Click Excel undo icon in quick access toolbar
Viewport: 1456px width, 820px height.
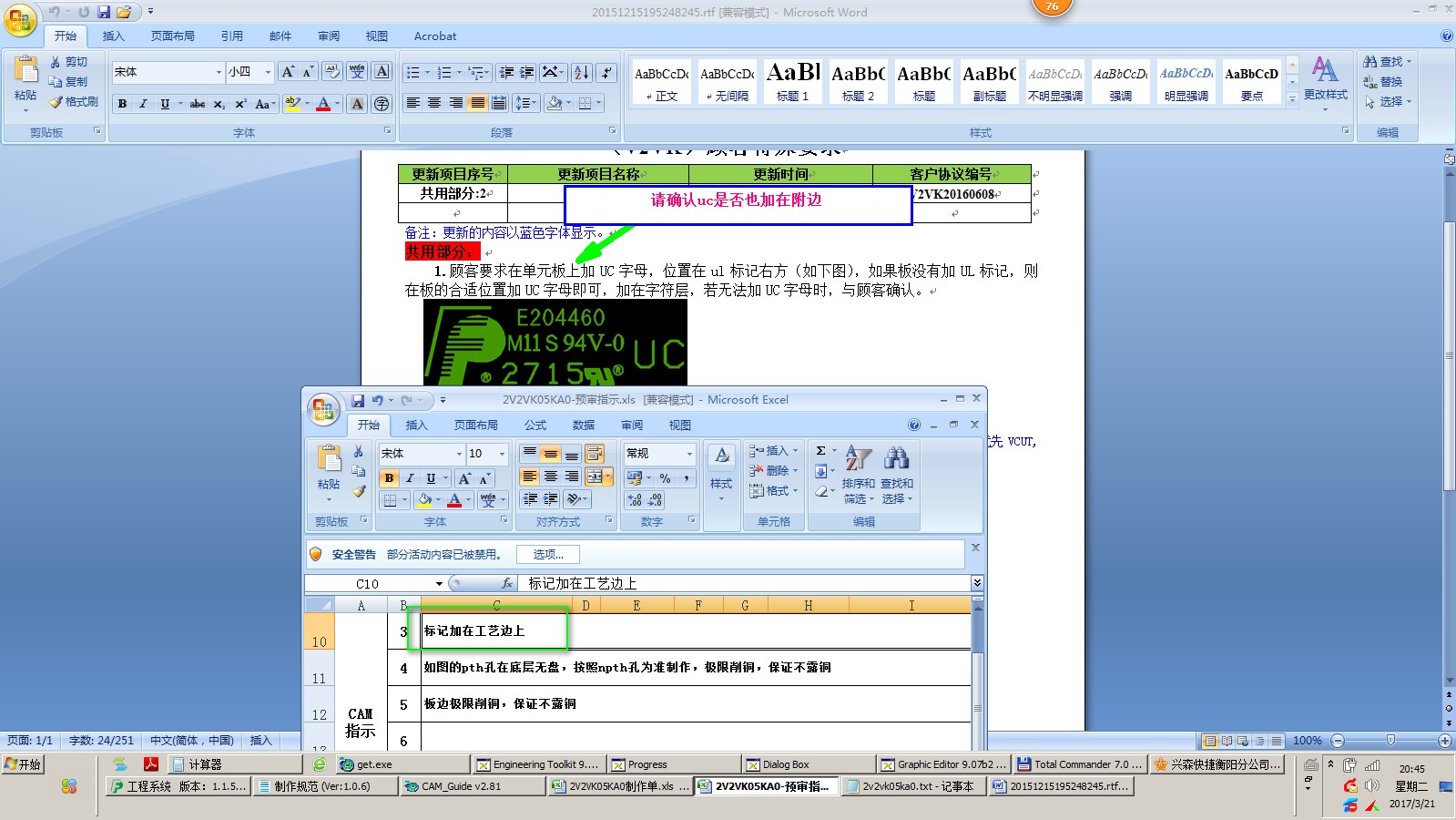(378, 400)
